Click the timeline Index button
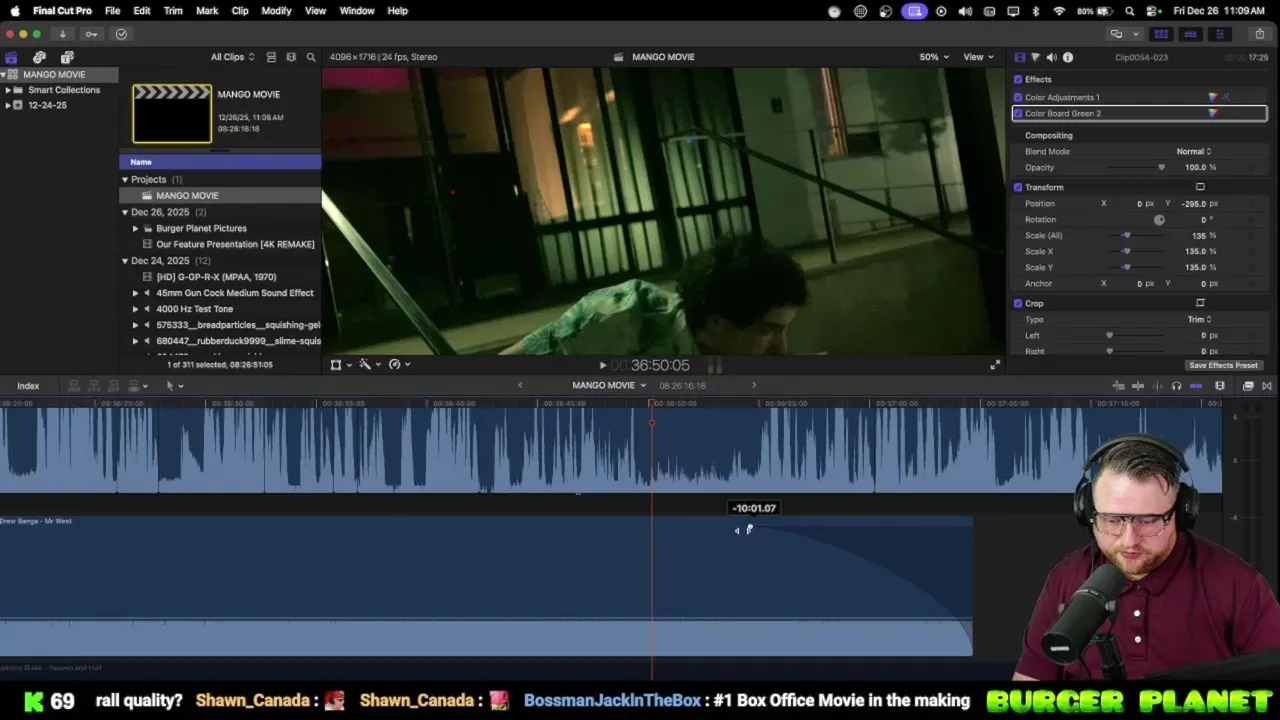The width and height of the screenshot is (1280, 720). pos(28,386)
